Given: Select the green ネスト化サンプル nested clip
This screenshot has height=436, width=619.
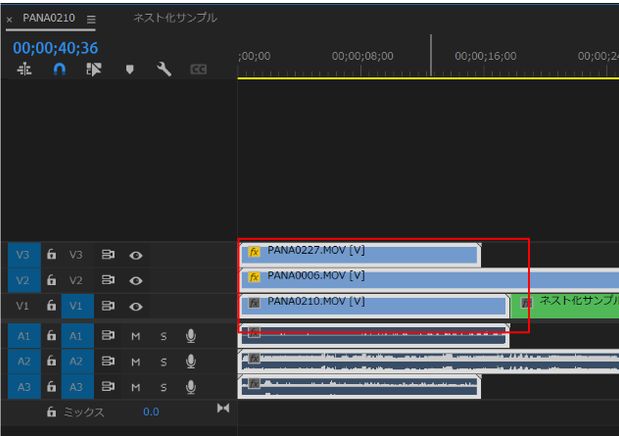Looking at the screenshot, I should (565, 305).
